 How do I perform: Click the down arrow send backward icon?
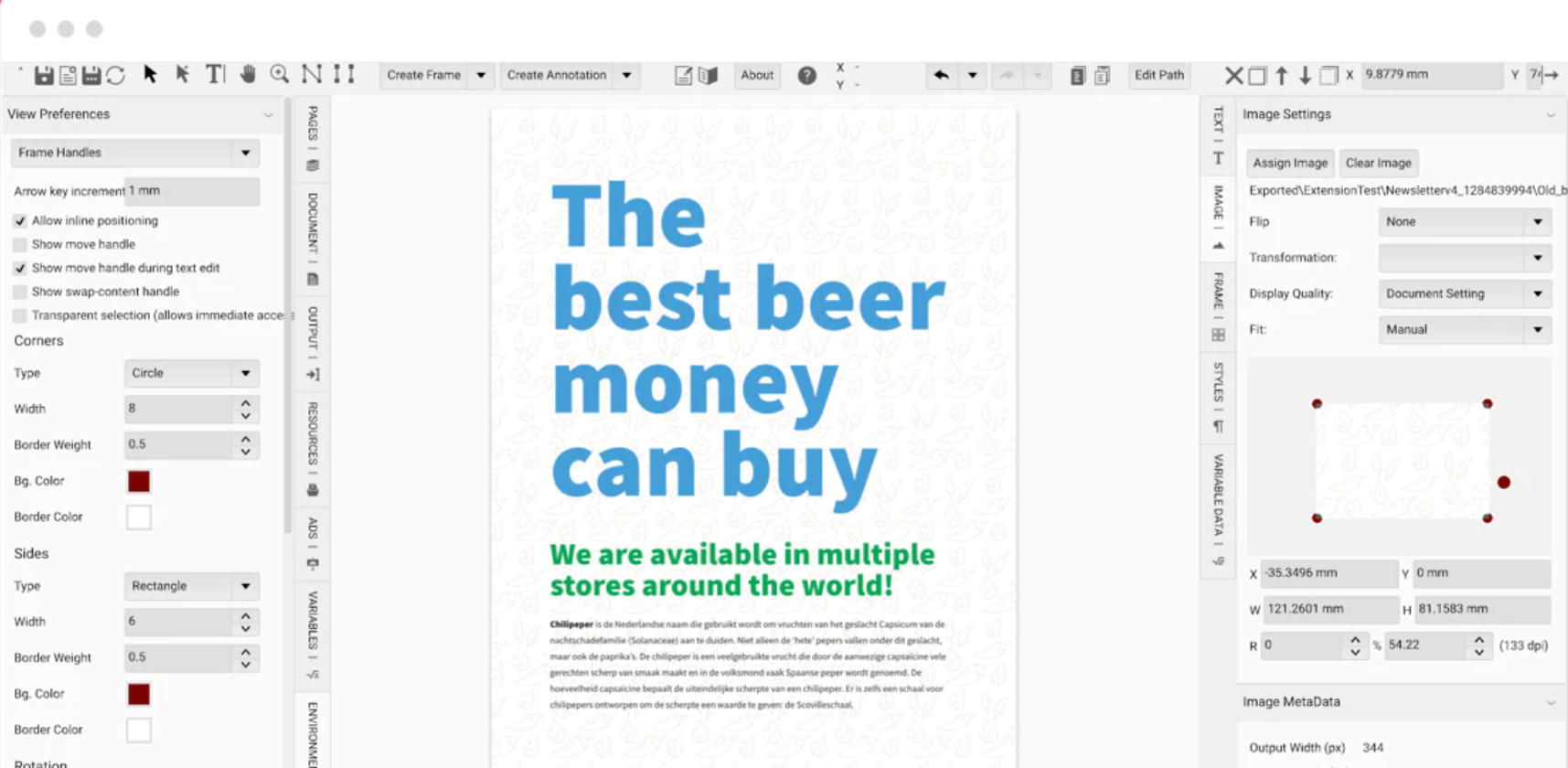coord(1305,75)
